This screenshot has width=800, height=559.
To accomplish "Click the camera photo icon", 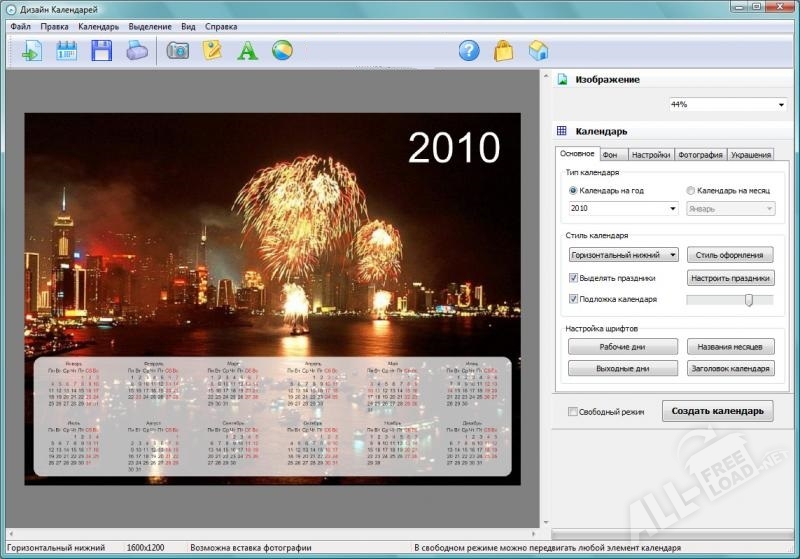I will (x=178, y=51).
